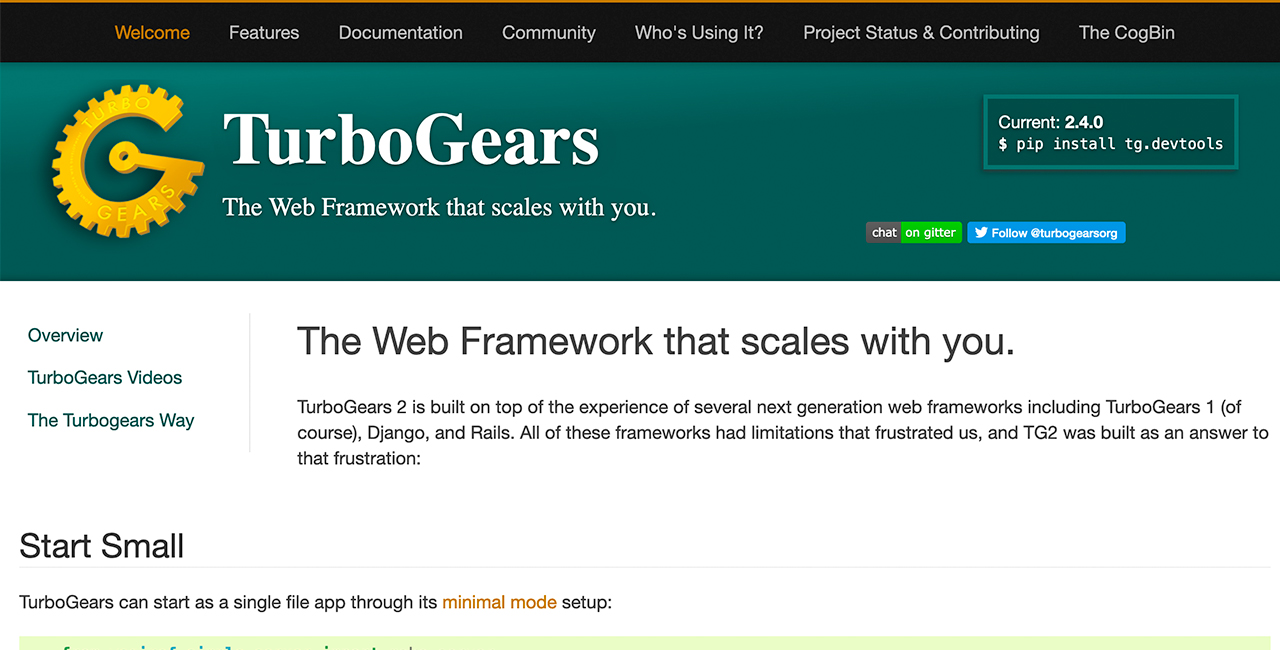The height and width of the screenshot is (650, 1280).
Task: Follow the minimal mode link
Action: [x=499, y=603]
